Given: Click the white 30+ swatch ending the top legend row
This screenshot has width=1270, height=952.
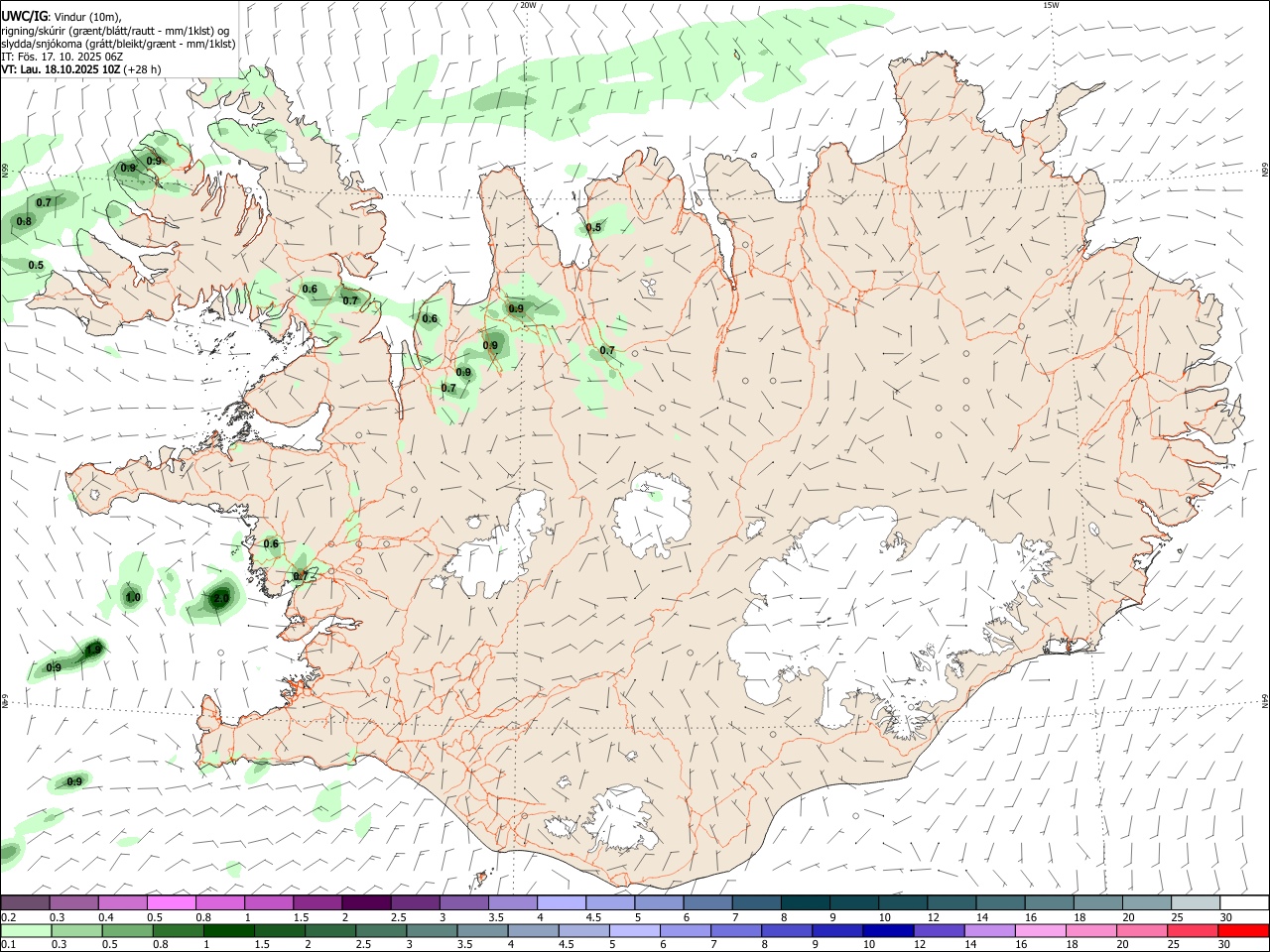Looking at the screenshot, I should tap(1243, 902).
